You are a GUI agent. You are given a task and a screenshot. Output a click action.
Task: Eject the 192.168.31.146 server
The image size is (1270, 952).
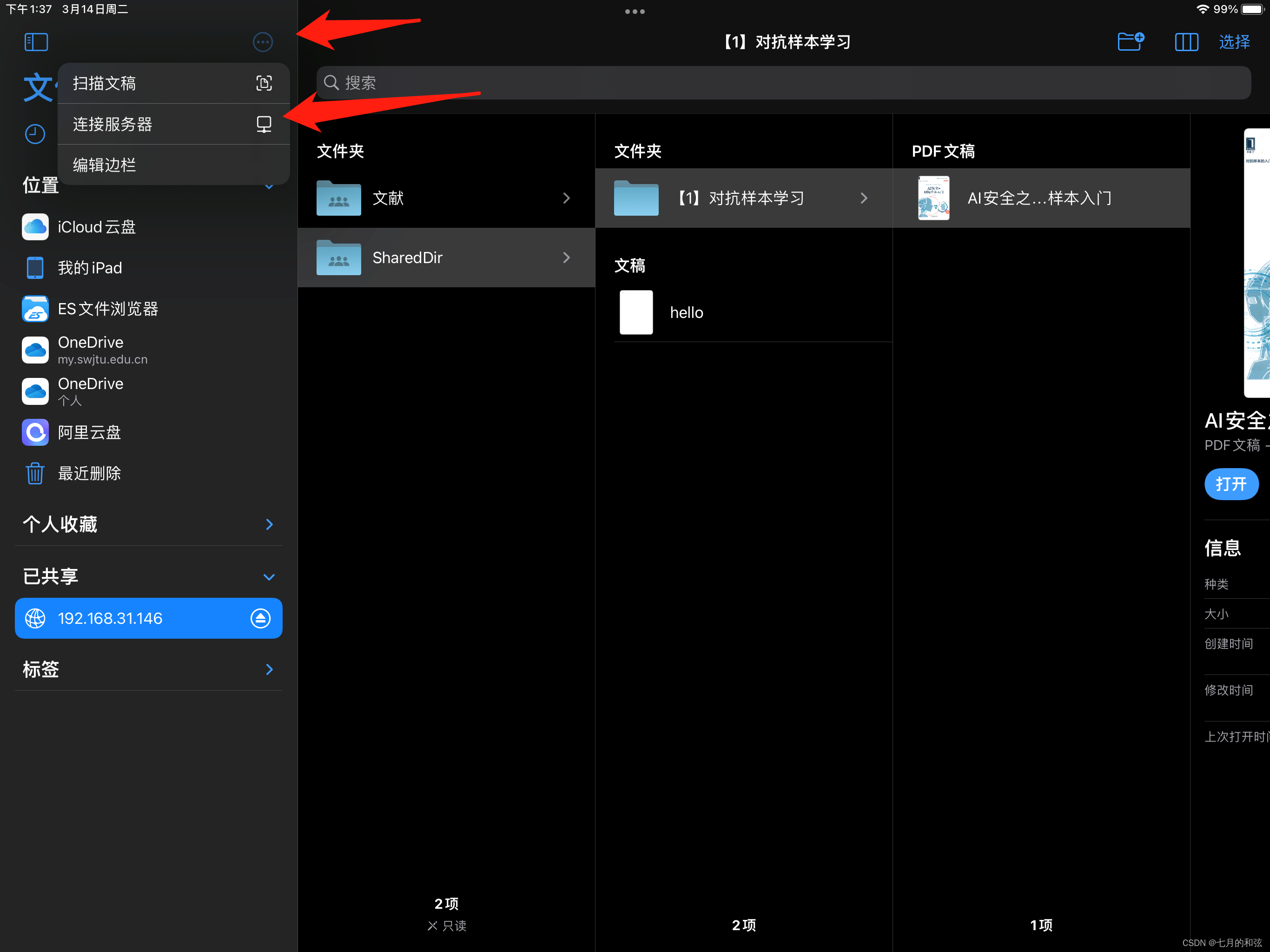point(260,618)
